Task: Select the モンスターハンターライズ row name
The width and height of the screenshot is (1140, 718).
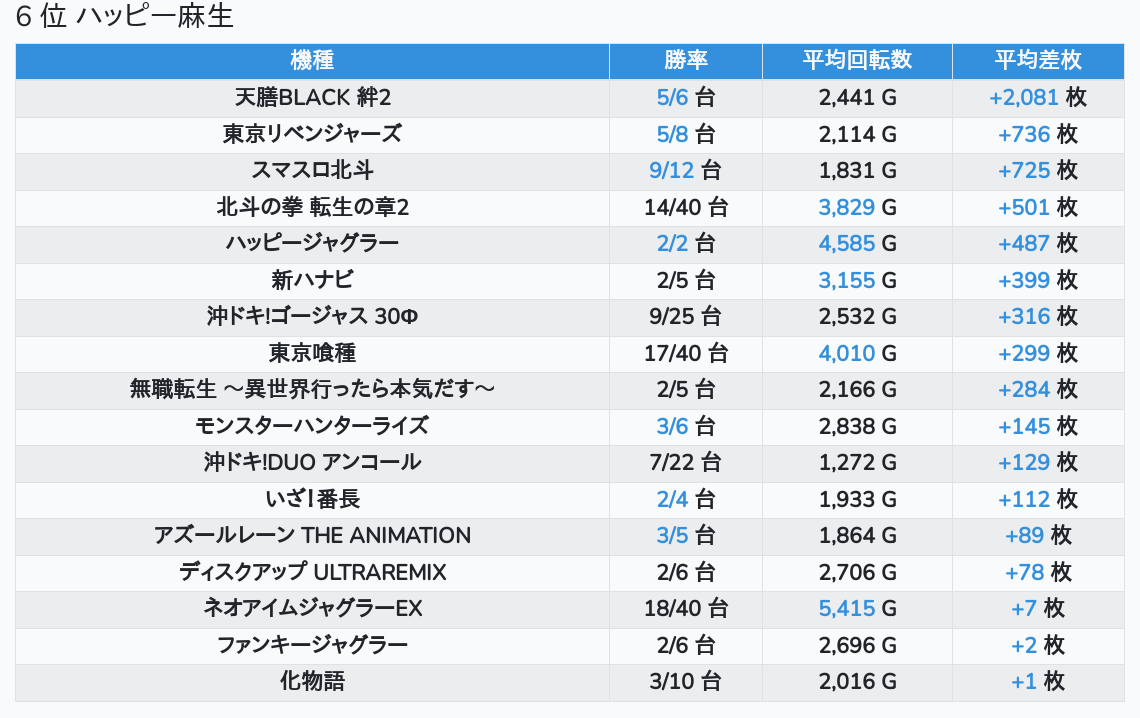Action: click(x=312, y=426)
